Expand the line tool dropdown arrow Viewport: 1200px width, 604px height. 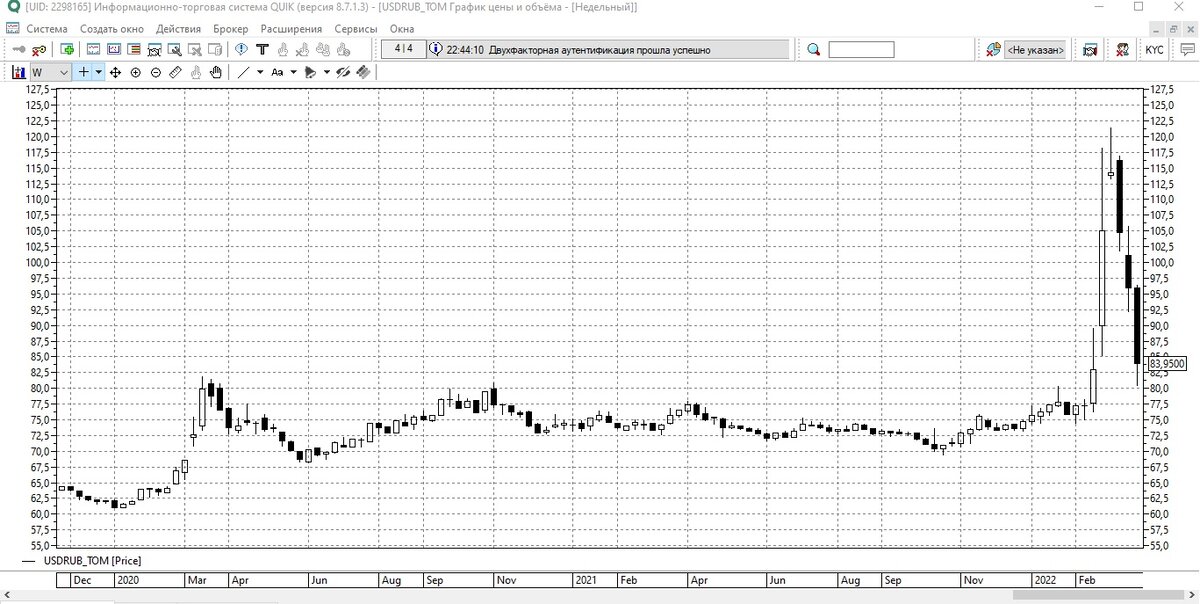(260, 72)
